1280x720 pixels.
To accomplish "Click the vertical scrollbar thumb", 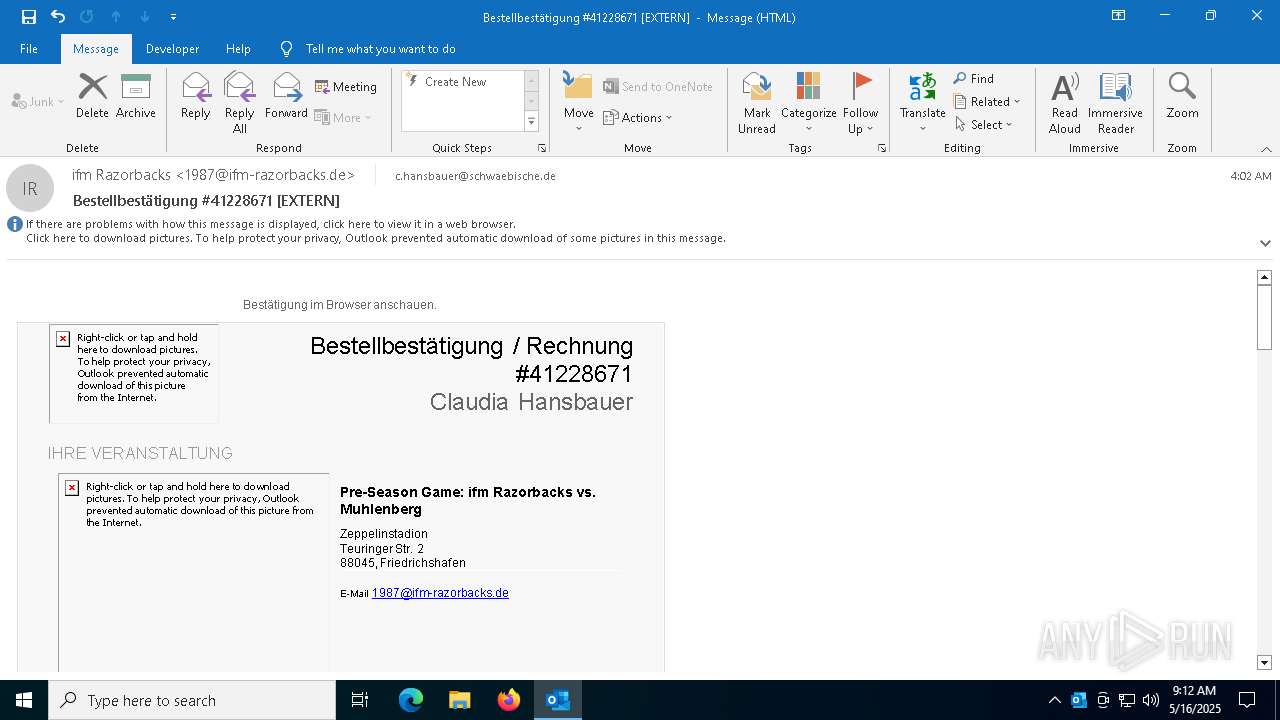I will pyautogui.click(x=1264, y=317).
